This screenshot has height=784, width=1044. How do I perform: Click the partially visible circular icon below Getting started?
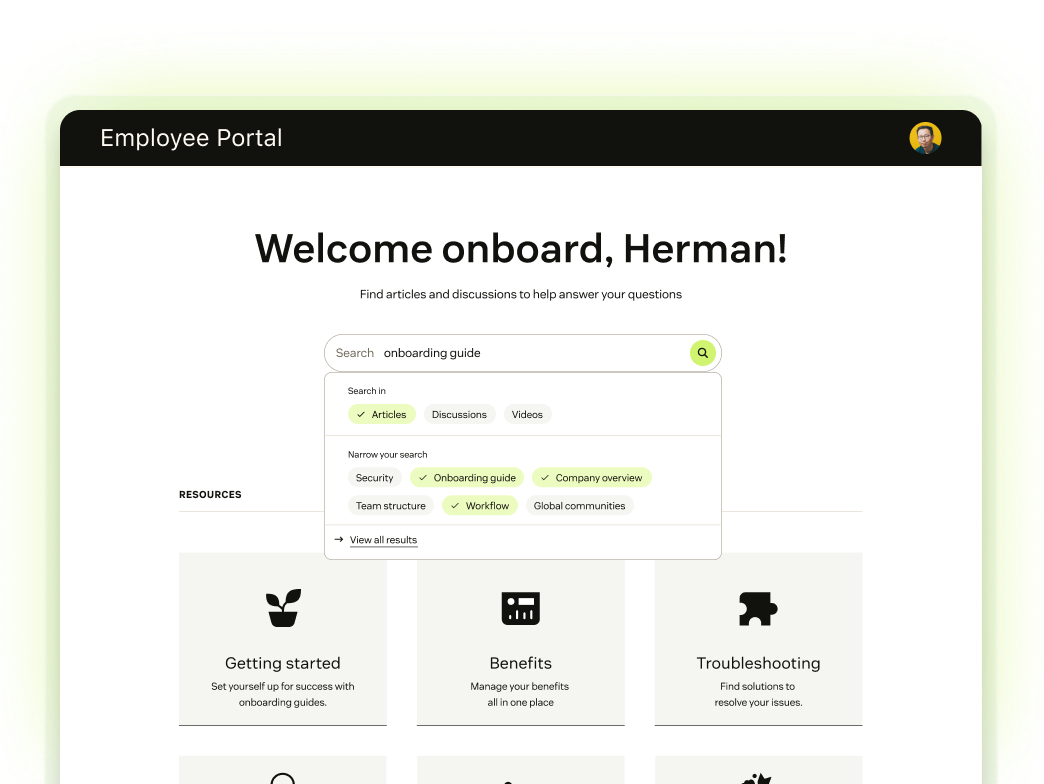point(283,778)
